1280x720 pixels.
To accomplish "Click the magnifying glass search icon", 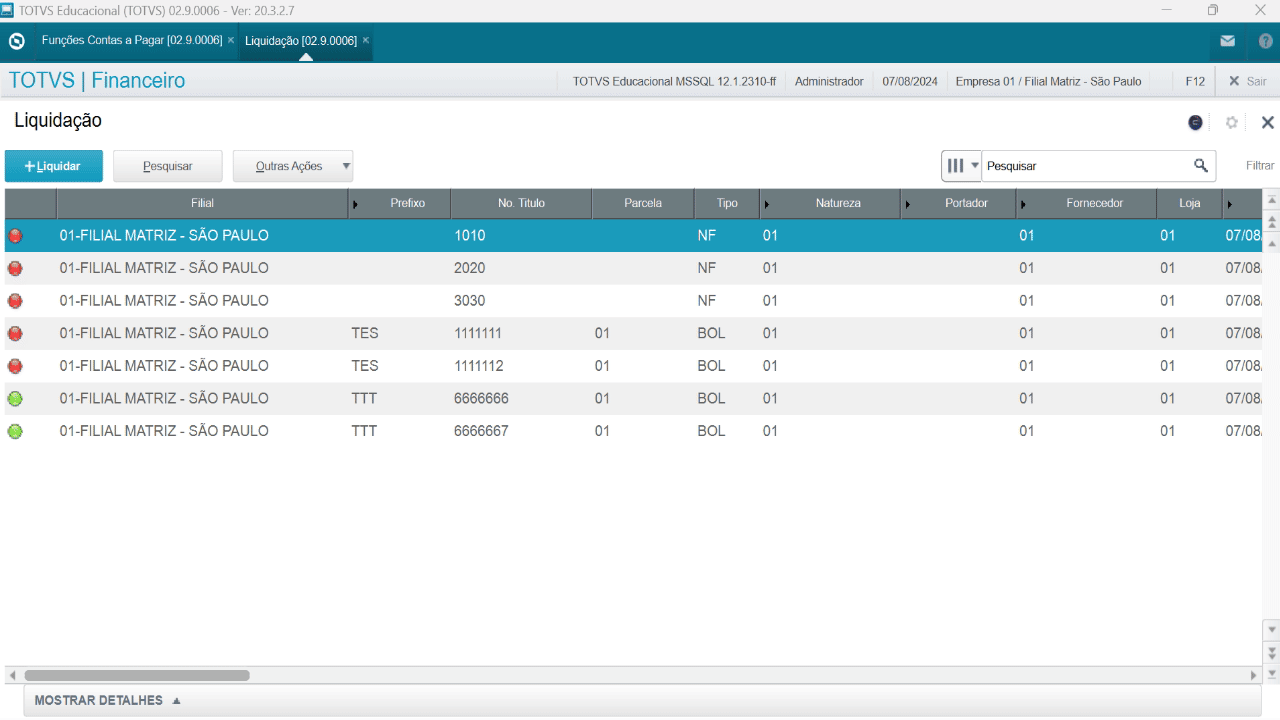I will [x=1201, y=165].
